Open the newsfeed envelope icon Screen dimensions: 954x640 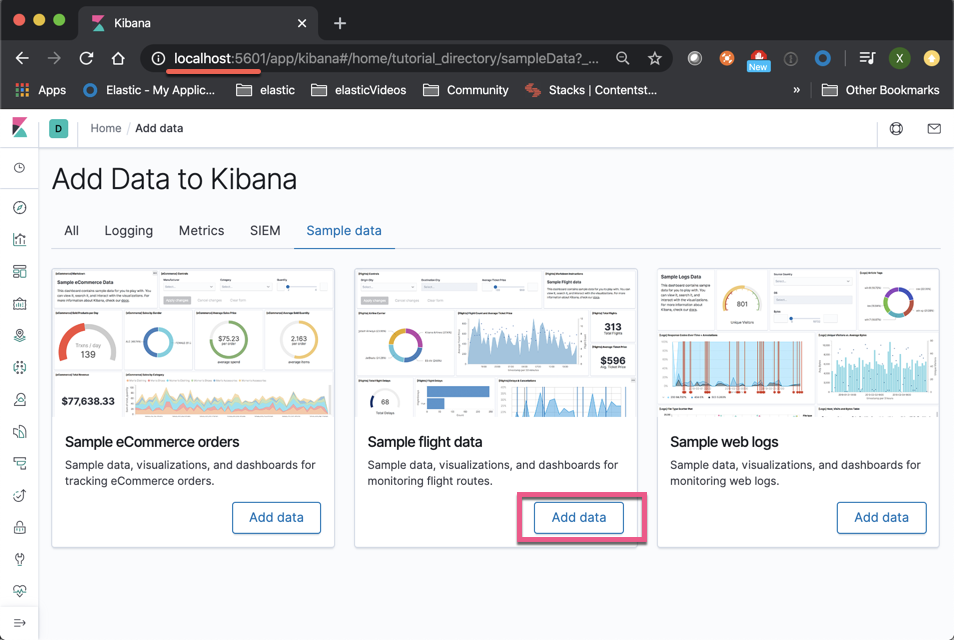click(932, 128)
